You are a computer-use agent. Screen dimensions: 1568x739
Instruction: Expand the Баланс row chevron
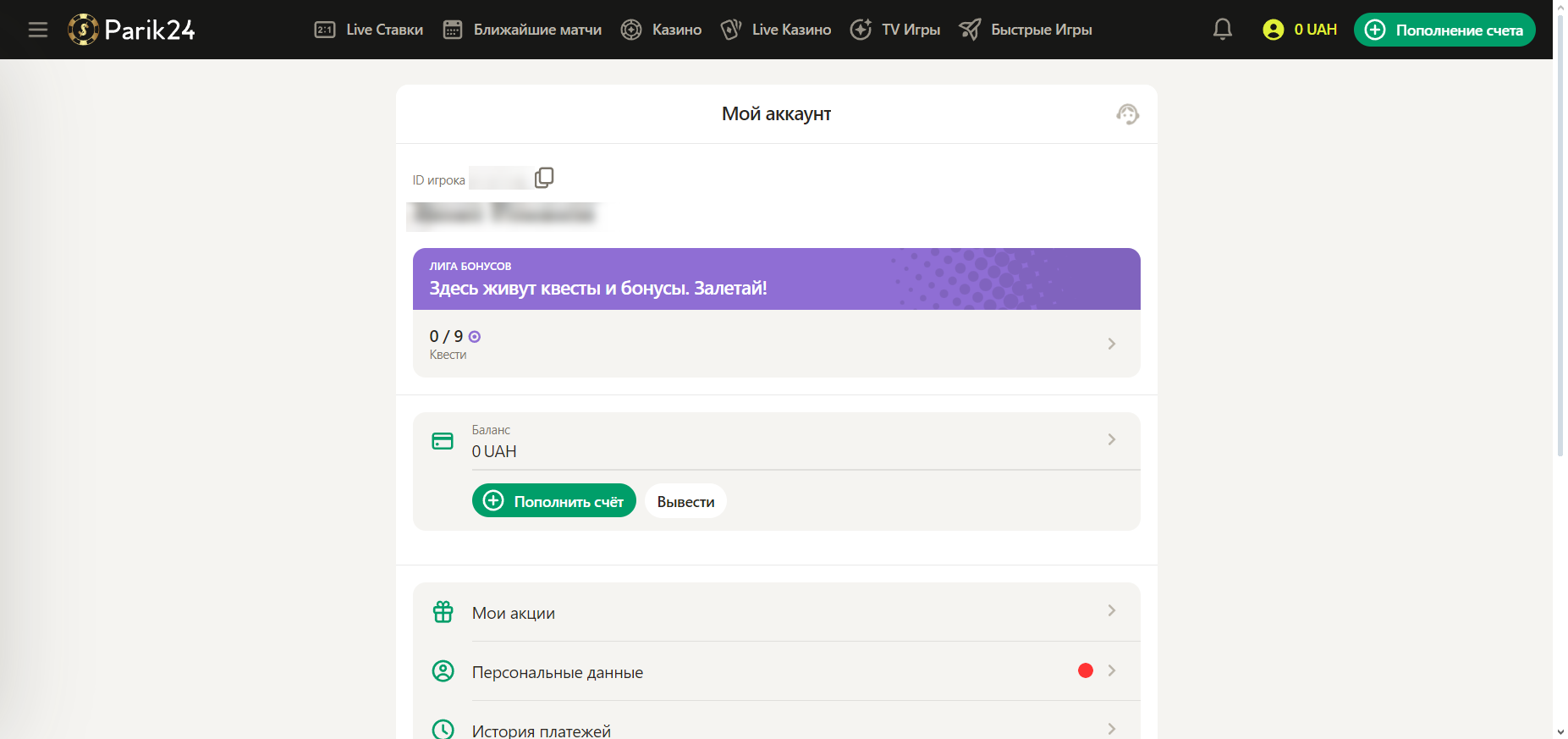tap(1112, 439)
